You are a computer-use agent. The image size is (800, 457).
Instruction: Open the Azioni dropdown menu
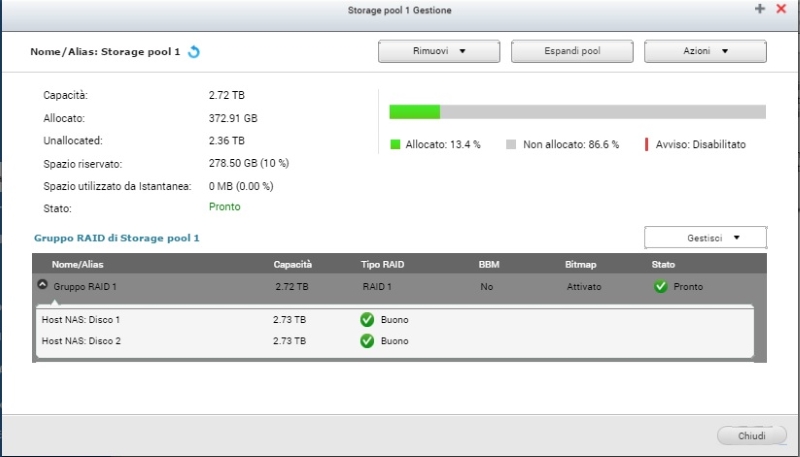point(705,52)
